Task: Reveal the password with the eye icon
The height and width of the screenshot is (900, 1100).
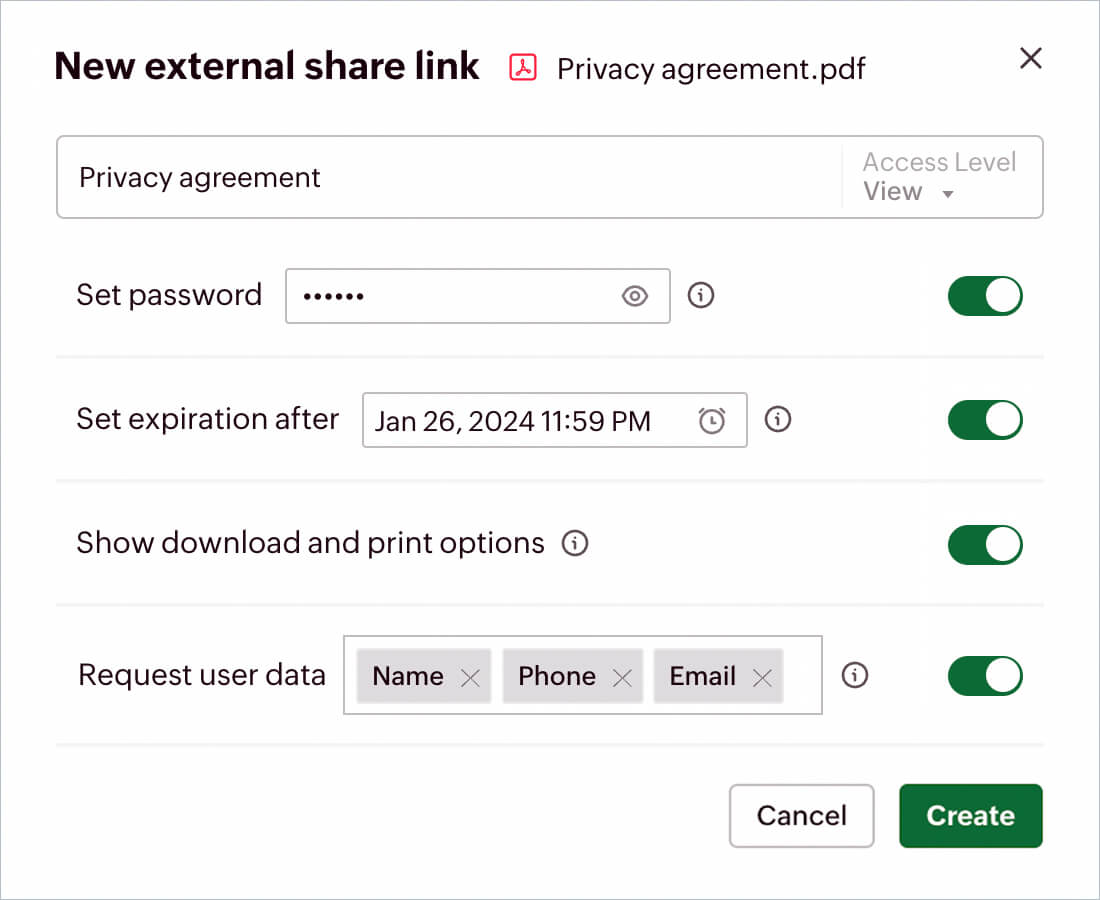Action: click(635, 296)
